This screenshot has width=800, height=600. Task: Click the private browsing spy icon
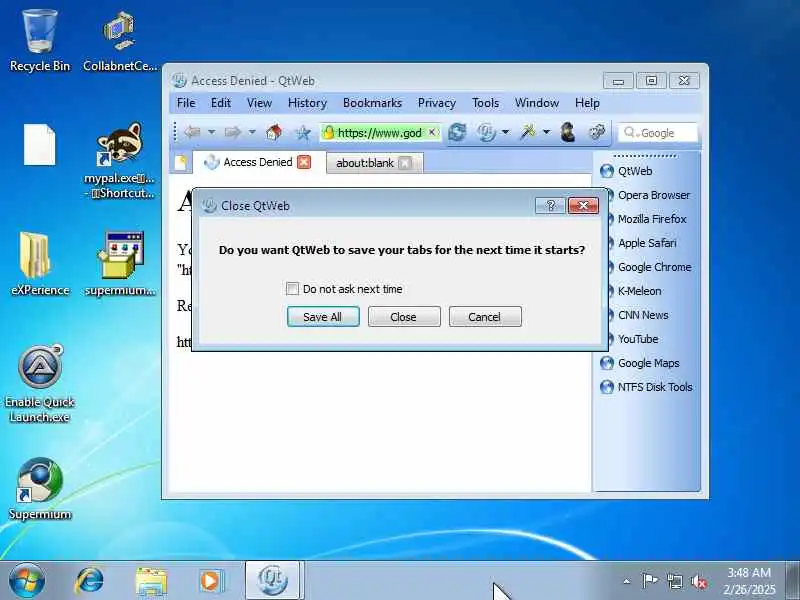(x=568, y=132)
